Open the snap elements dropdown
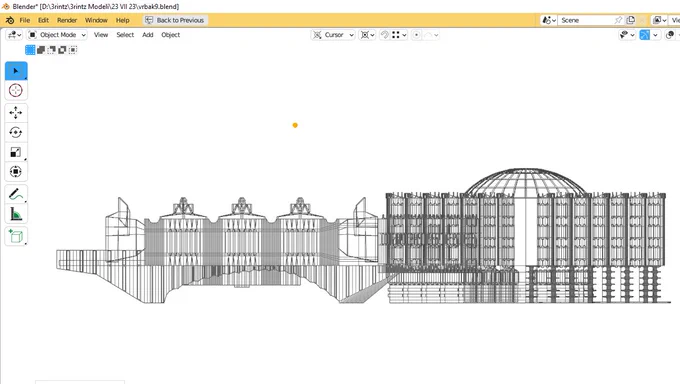This screenshot has height=384, width=680. (399, 35)
